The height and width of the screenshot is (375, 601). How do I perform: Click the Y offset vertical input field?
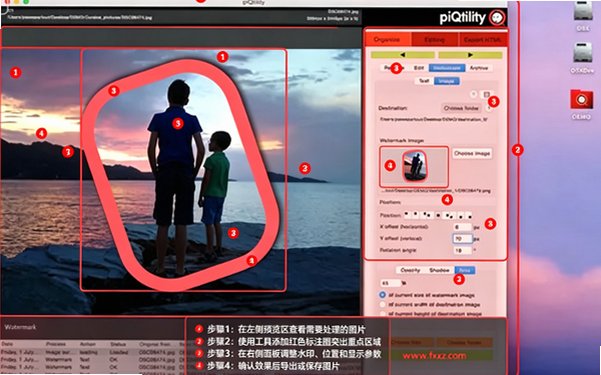pos(463,238)
